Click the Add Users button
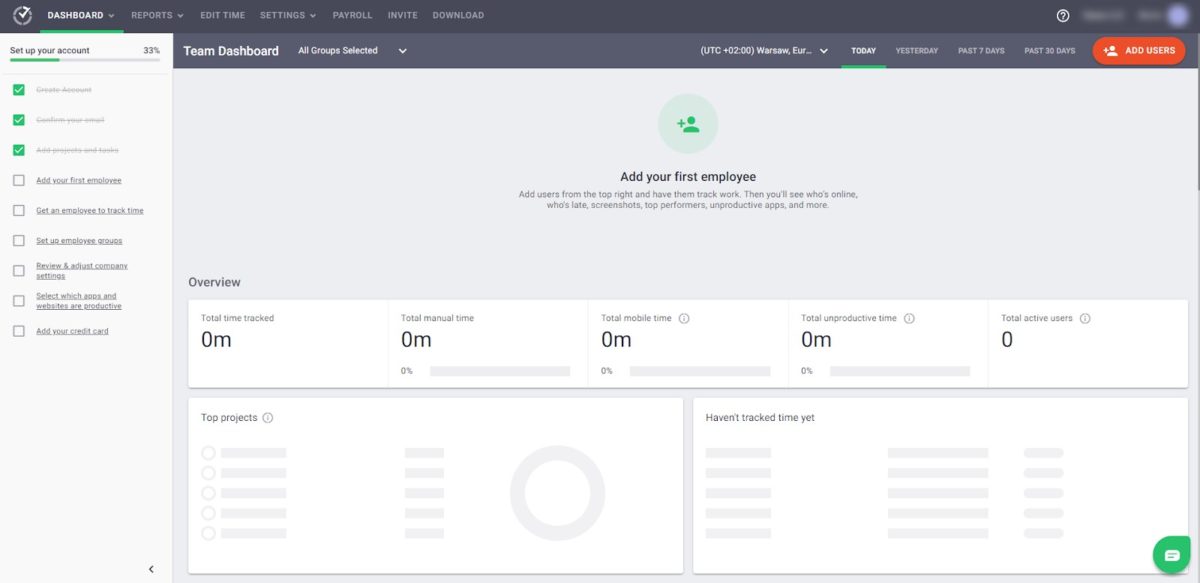1200x583 pixels. (1139, 49)
